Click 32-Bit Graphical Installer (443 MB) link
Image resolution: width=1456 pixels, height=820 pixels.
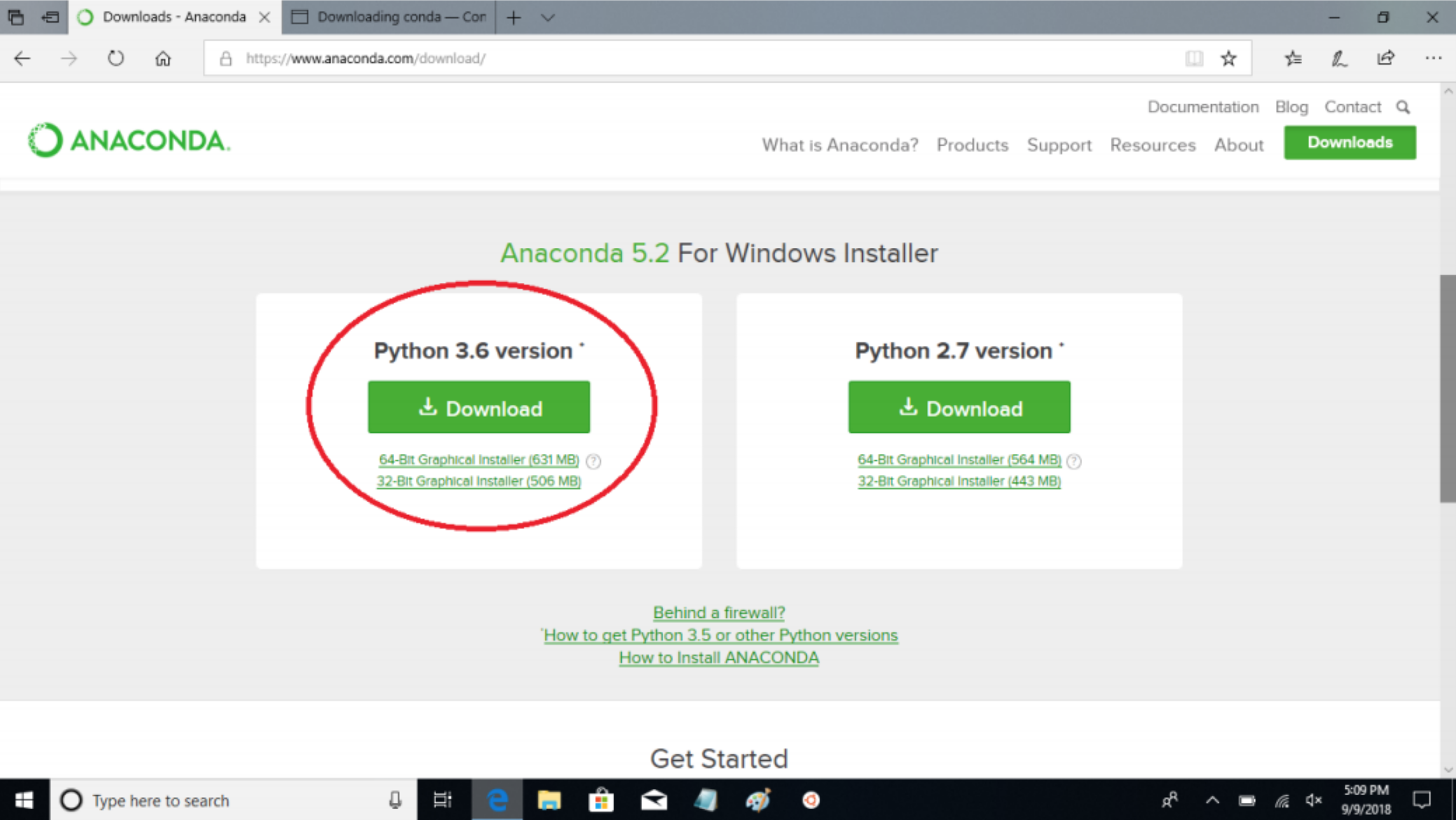(x=959, y=481)
